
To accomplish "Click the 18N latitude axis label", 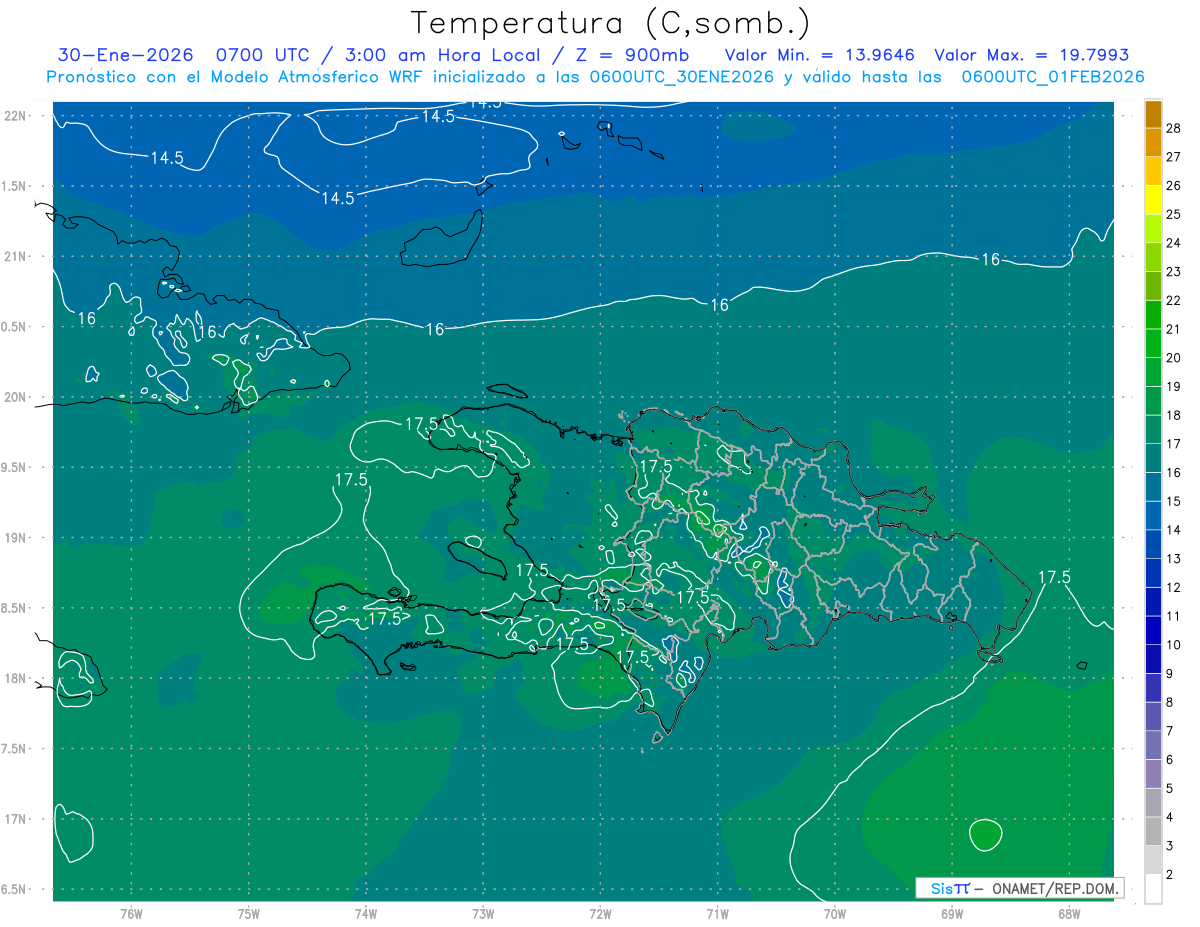I will pos(17,678).
